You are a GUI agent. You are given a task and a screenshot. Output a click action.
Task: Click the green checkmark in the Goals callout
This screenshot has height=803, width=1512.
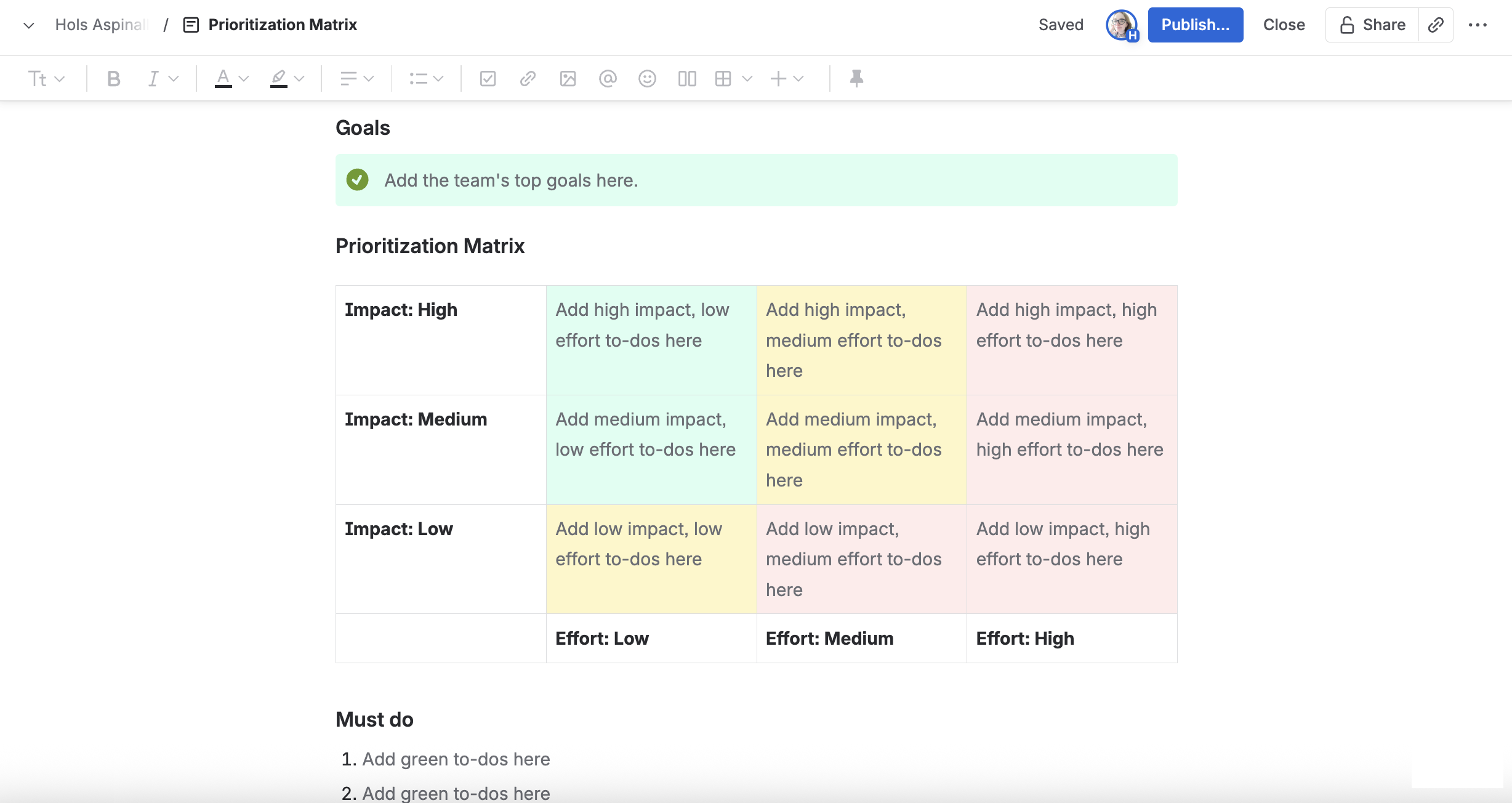pyautogui.click(x=358, y=180)
